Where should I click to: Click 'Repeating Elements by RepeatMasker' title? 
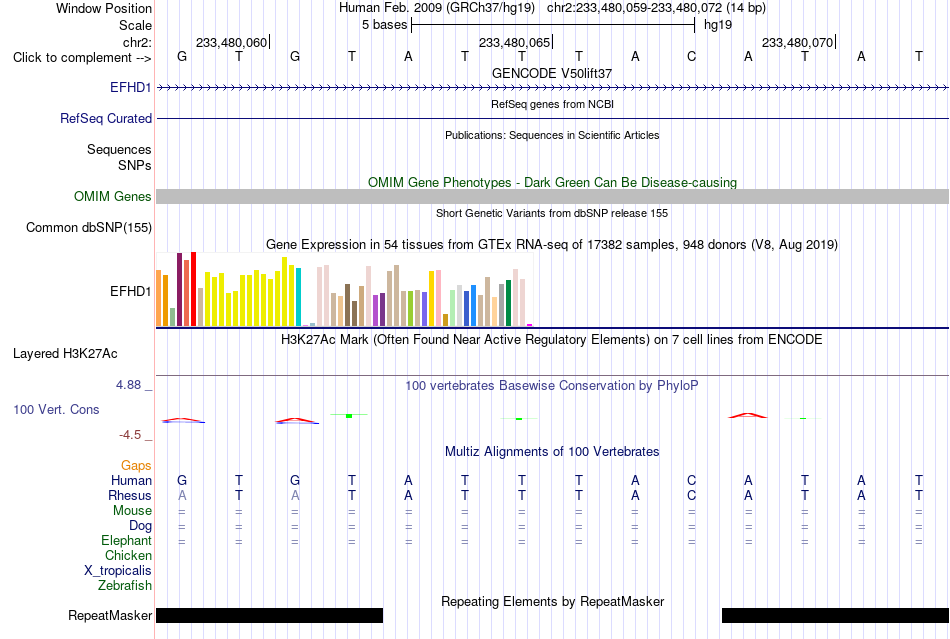tap(552, 601)
